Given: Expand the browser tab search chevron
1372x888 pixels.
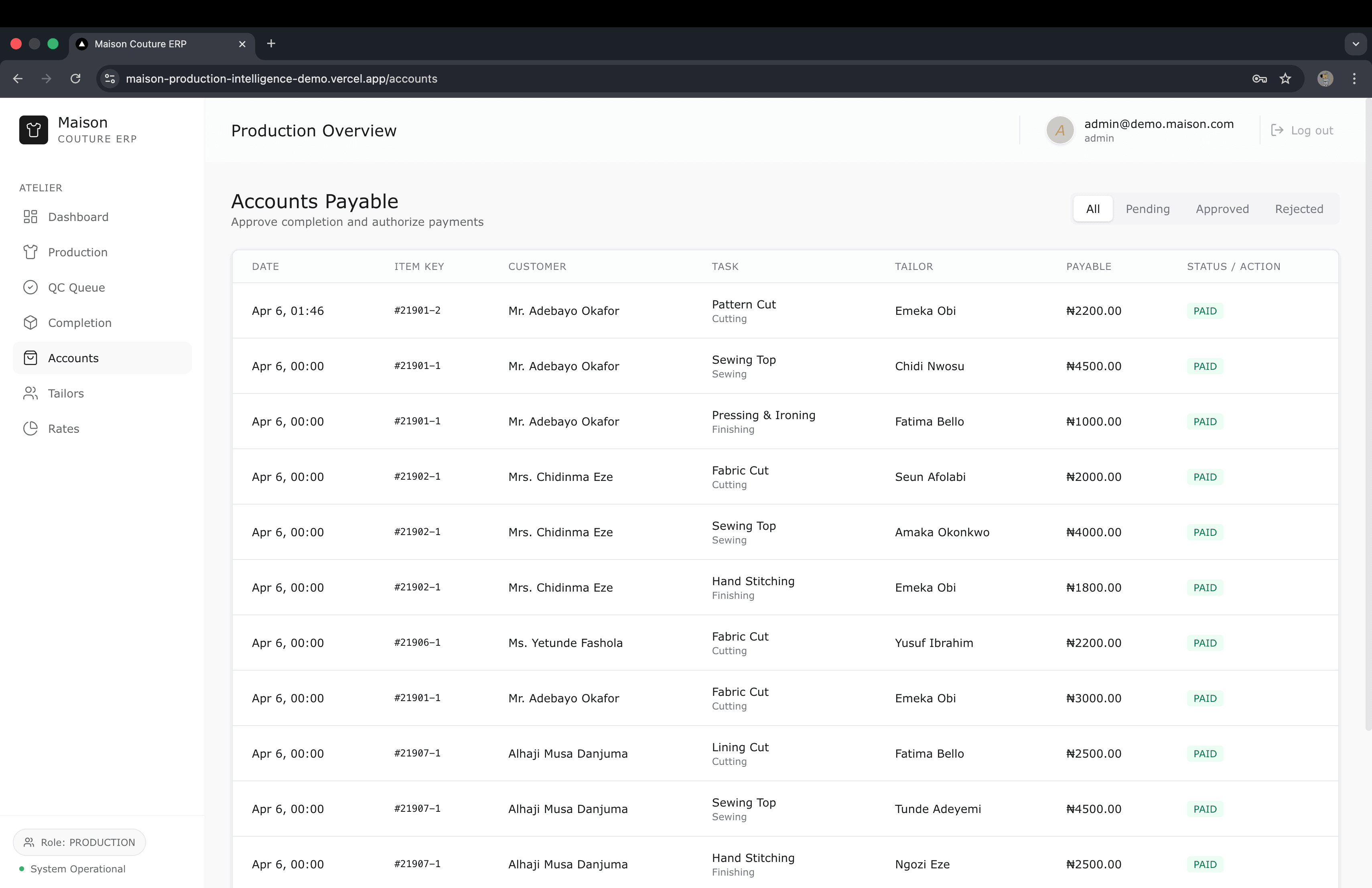Looking at the screenshot, I should (1355, 44).
